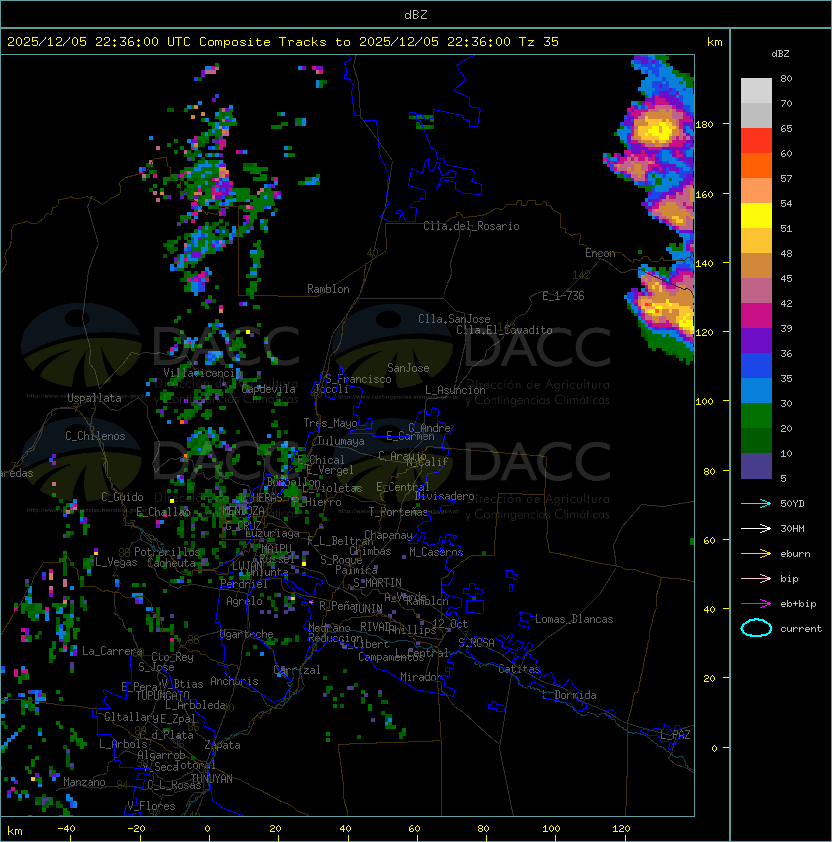Viewport: 832px width, 842px height.
Task: Click the 'Potrerillos' place label
Action: (167, 552)
